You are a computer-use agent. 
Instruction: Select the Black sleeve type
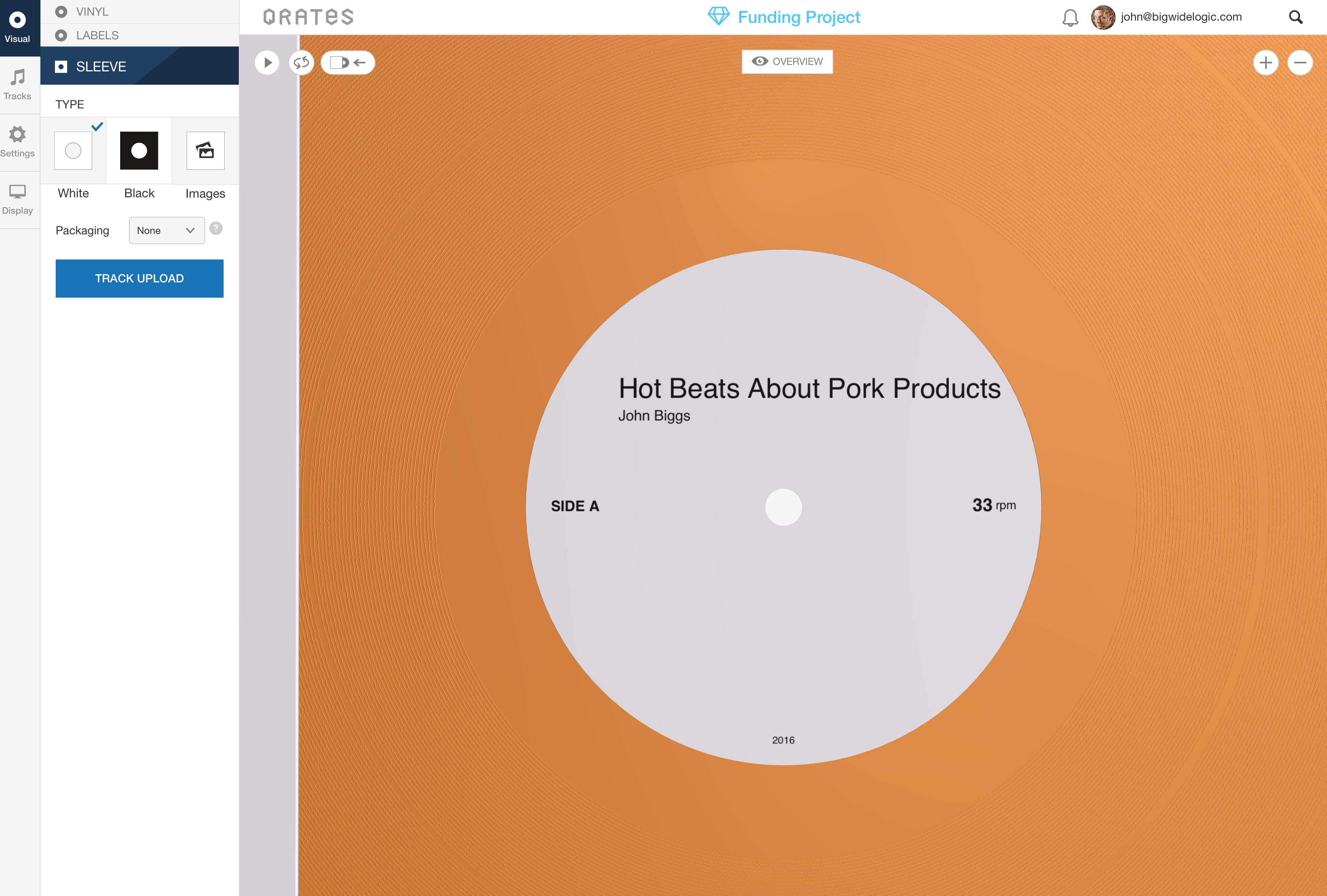[x=139, y=151]
